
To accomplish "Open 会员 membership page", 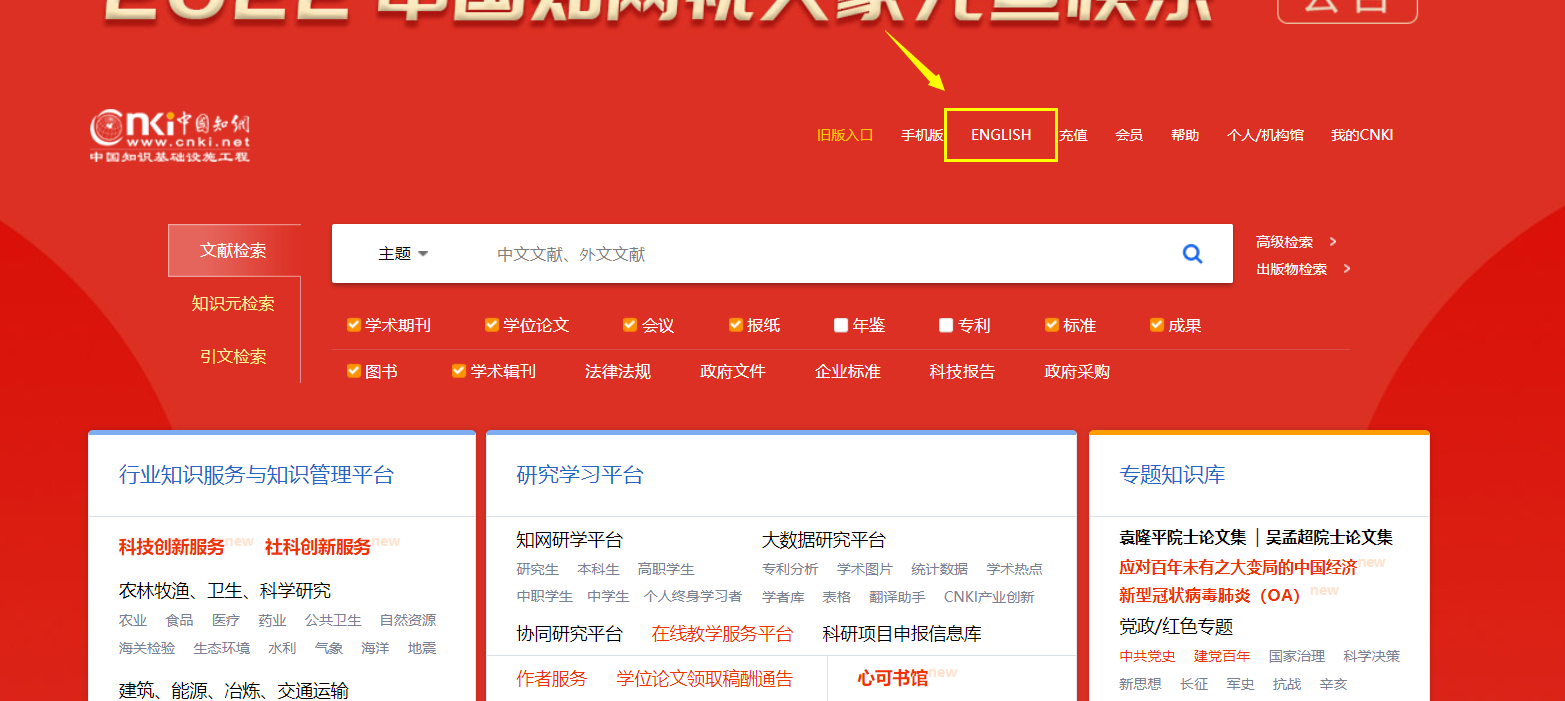I will (x=1128, y=135).
